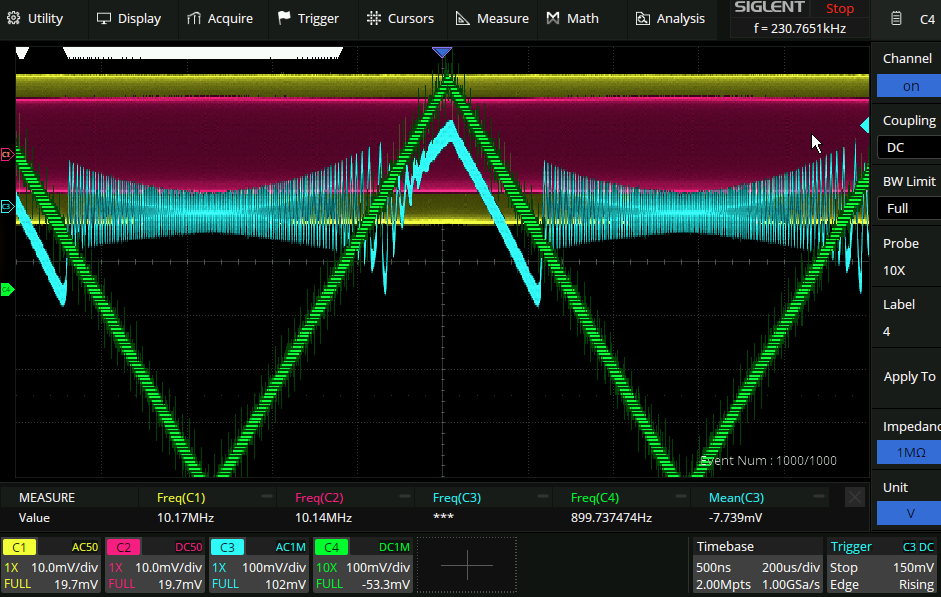This screenshot has width=941, height=597.
Task: Open the Math function menu
Action: (x=573, y=18)
